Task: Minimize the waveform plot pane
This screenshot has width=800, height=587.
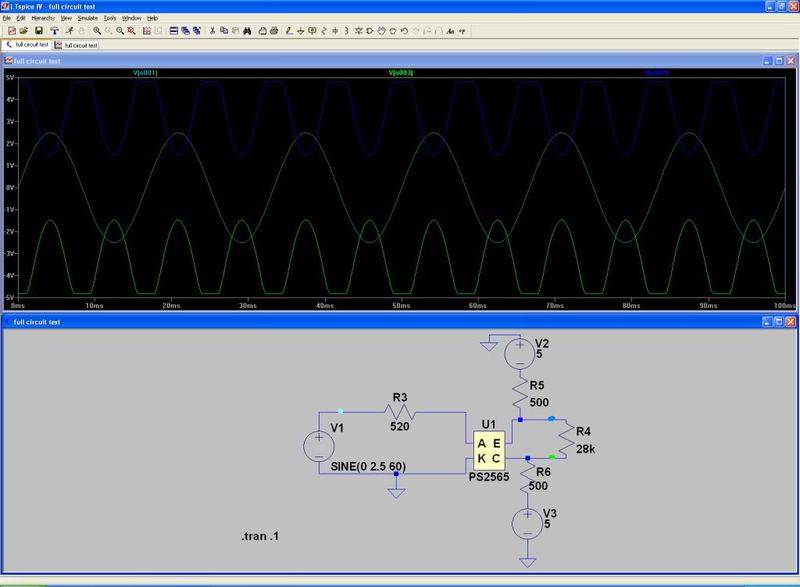Action: tap(768, 61)
